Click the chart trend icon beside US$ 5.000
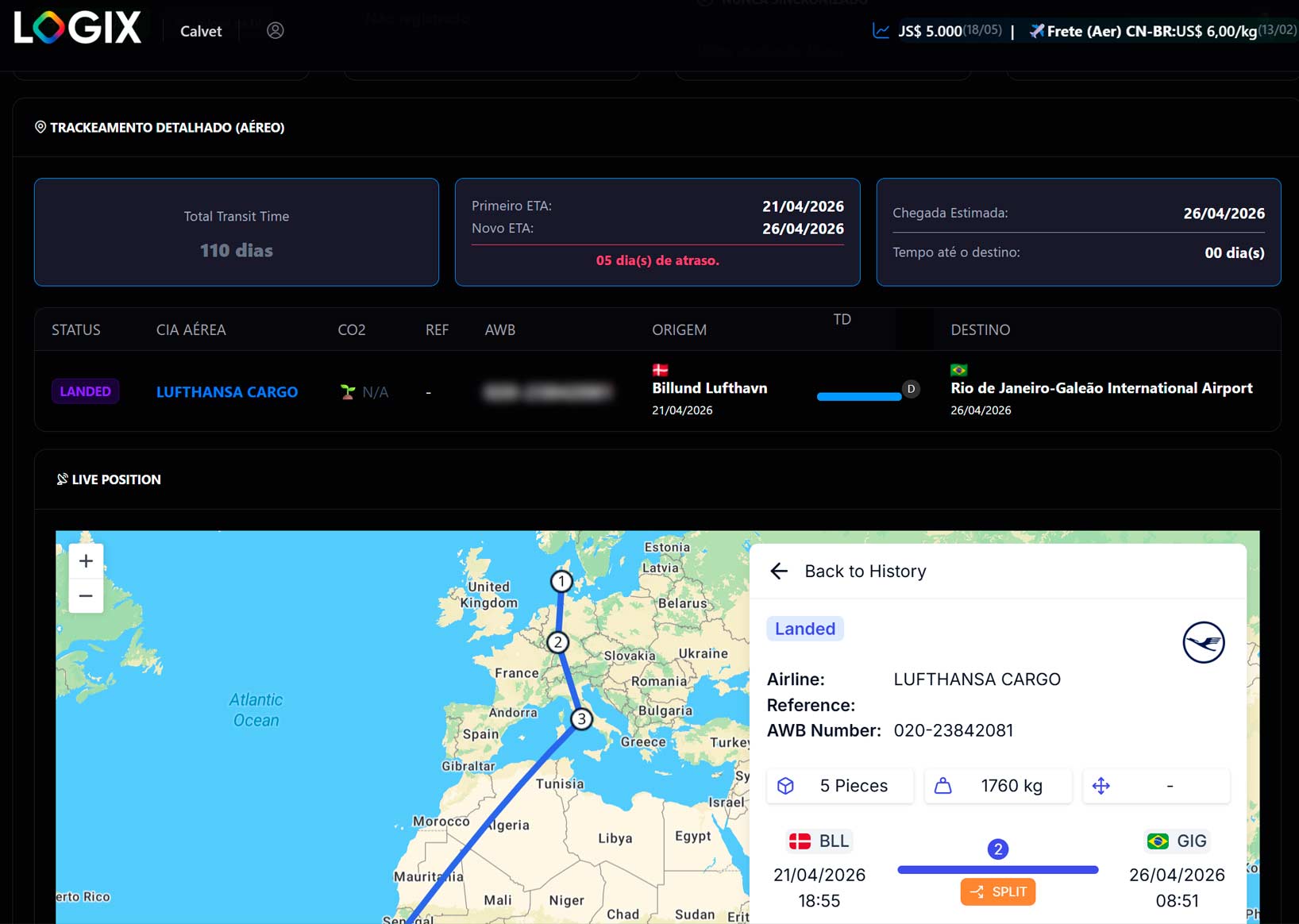Image resolution: width=1299 pixels, height=924 pixels. 881,31
